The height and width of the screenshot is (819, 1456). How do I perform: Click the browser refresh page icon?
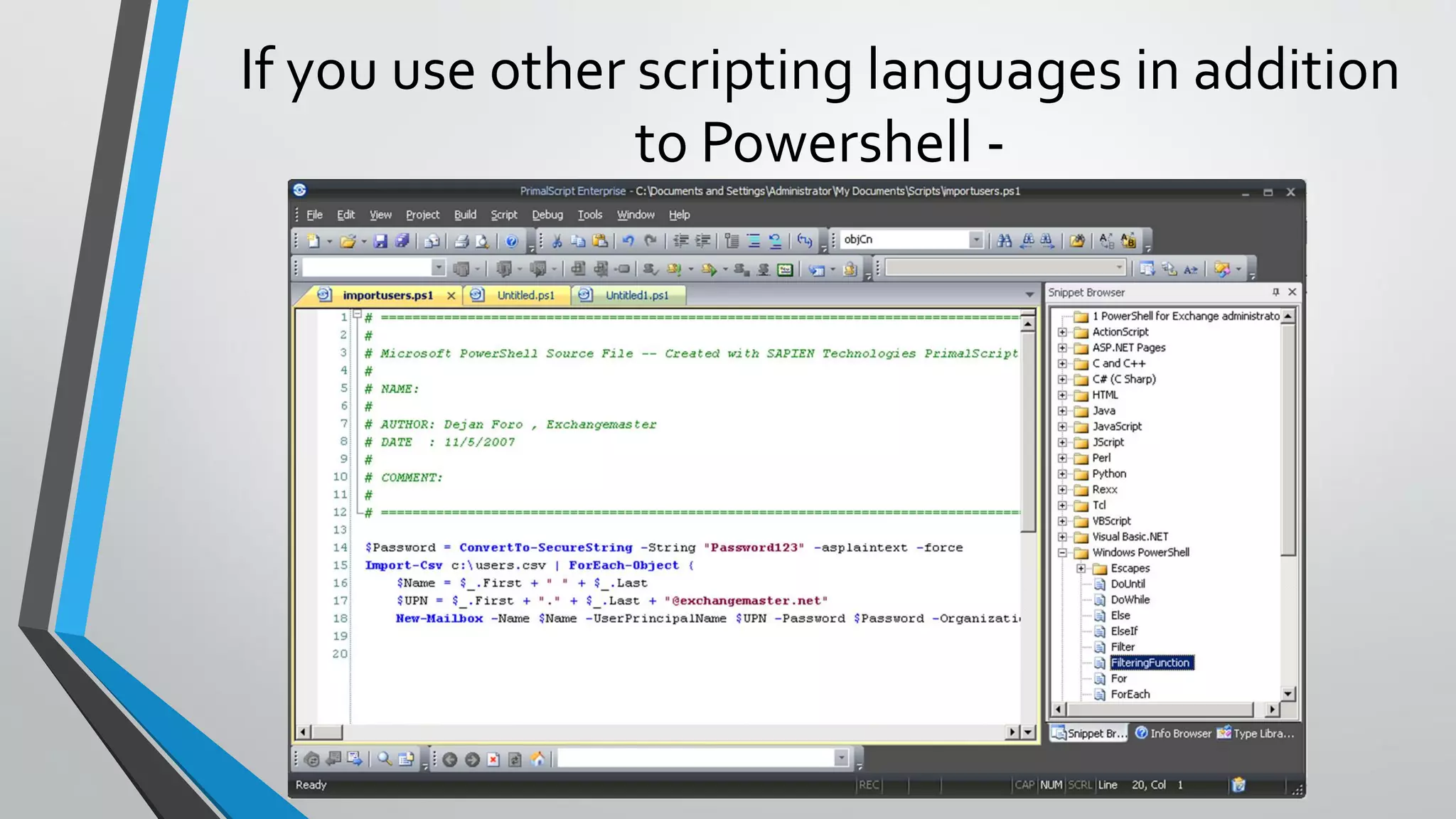coord(515,760)
